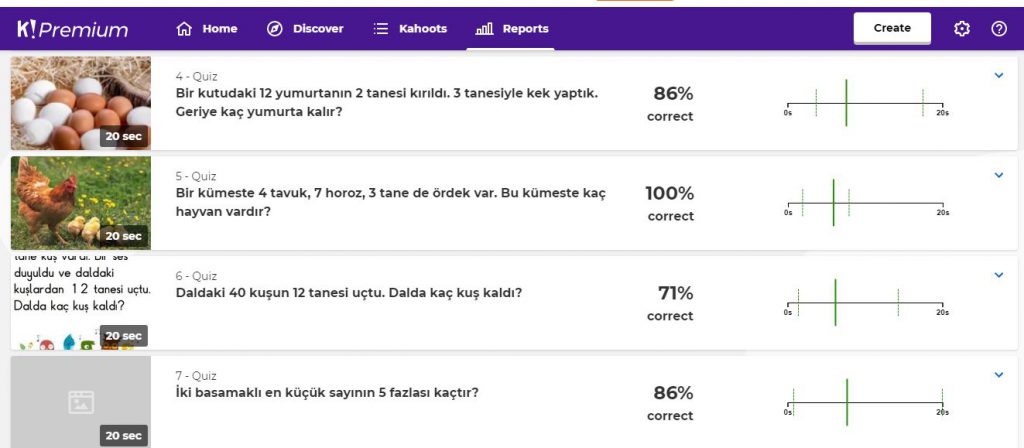The image size is (1024, 448).
Task: Click the '7 - Quiz' label
Action: [196, 376]
